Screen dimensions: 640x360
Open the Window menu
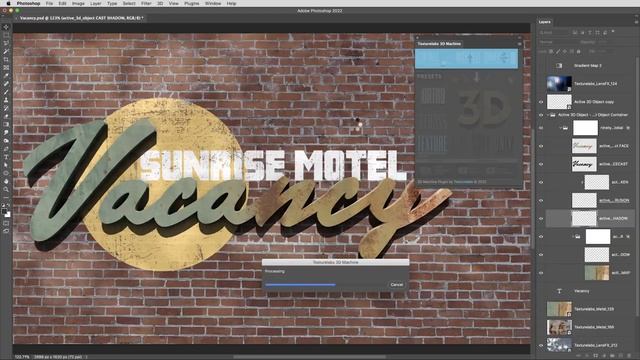[x=213, y=3]
